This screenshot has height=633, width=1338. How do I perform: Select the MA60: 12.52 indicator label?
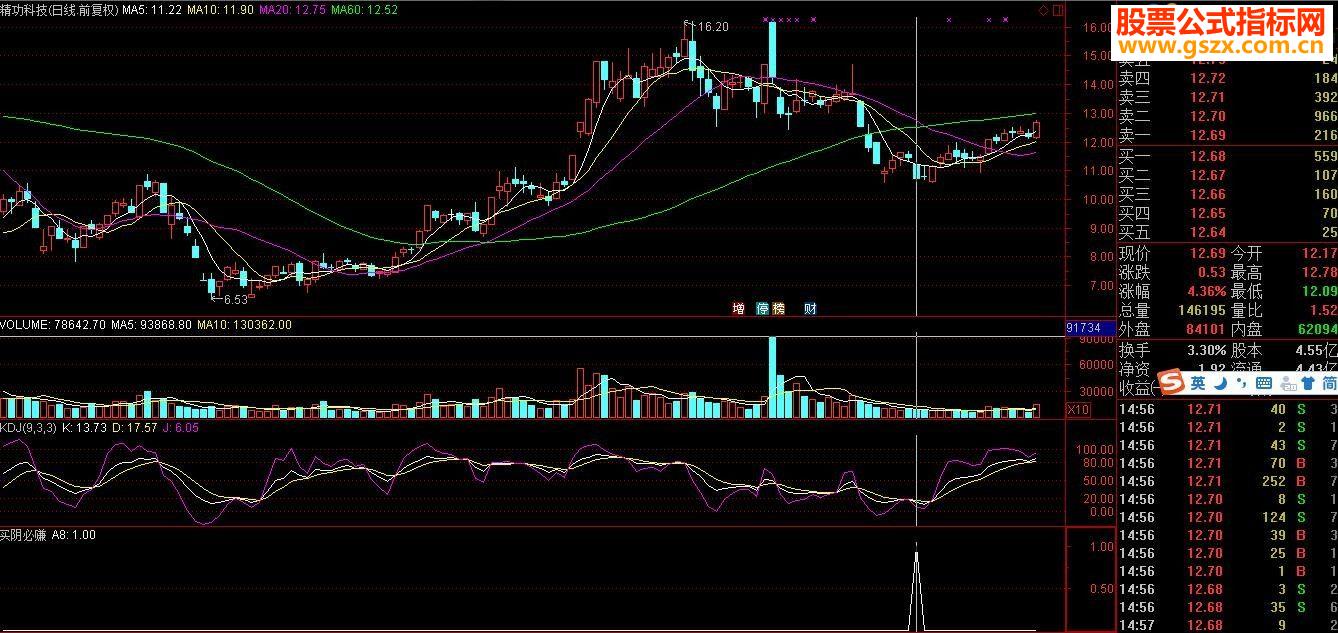(x=364, y=9)
